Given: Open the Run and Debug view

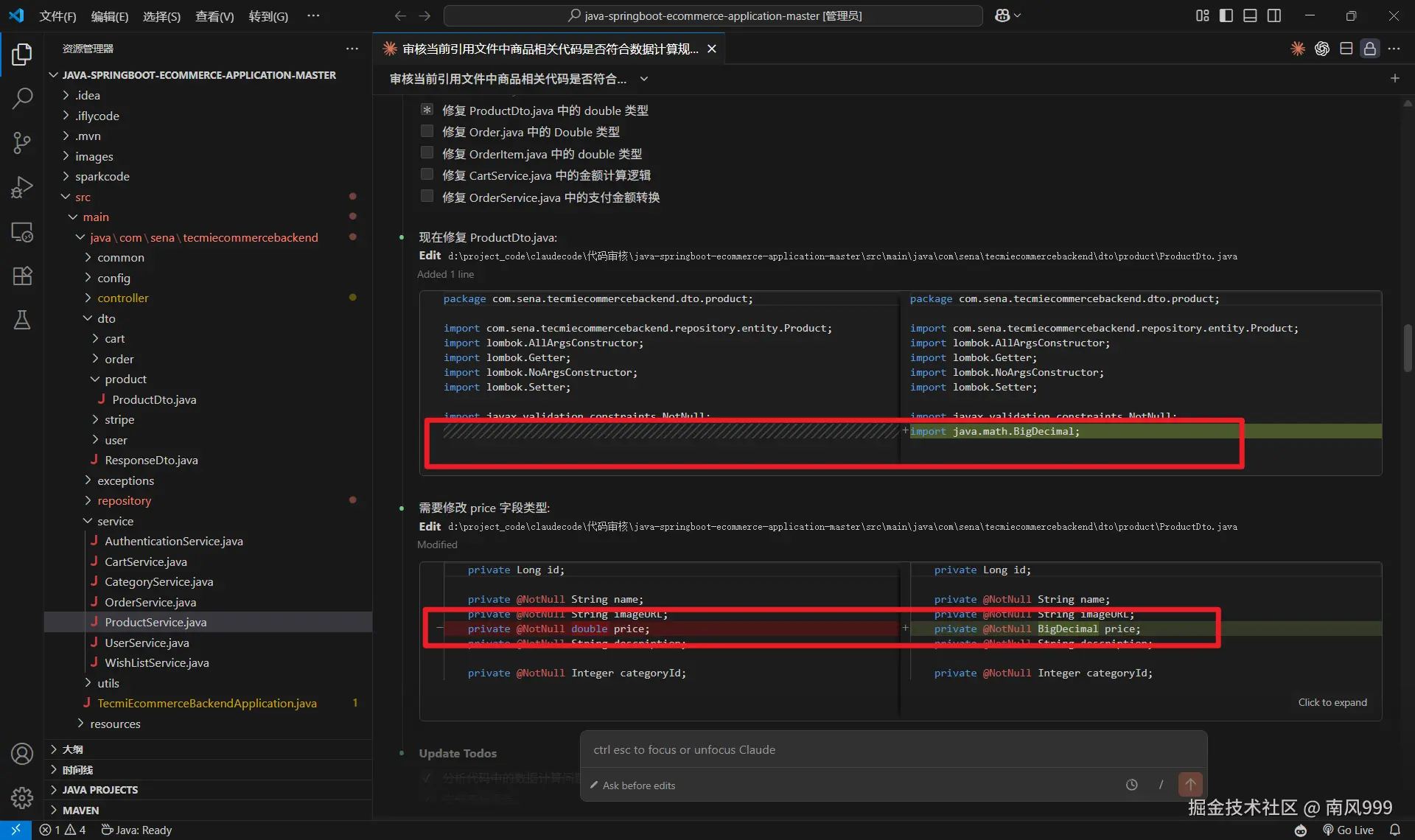Looking at the screenshot, I should (22, 187).
